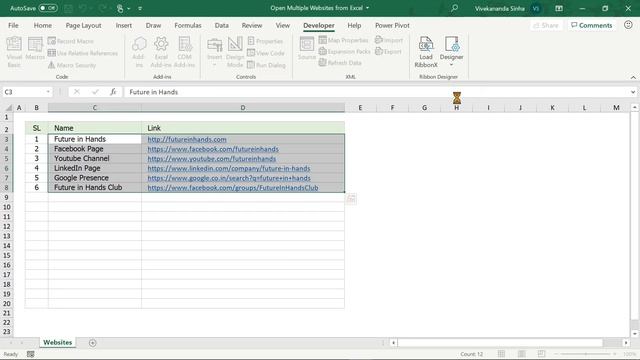640x360 pixels.
Task: Open the futureinhands.com link
Action: point(187,139)
